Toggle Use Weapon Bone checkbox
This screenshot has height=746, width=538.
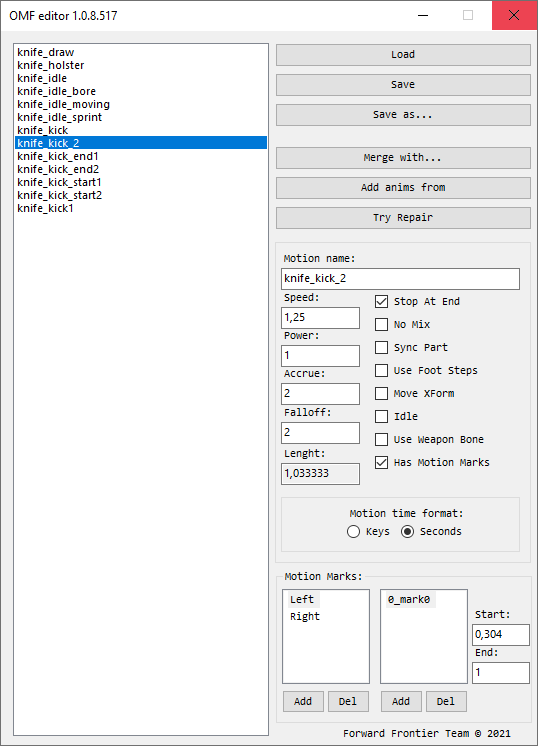tap(381, 439)
